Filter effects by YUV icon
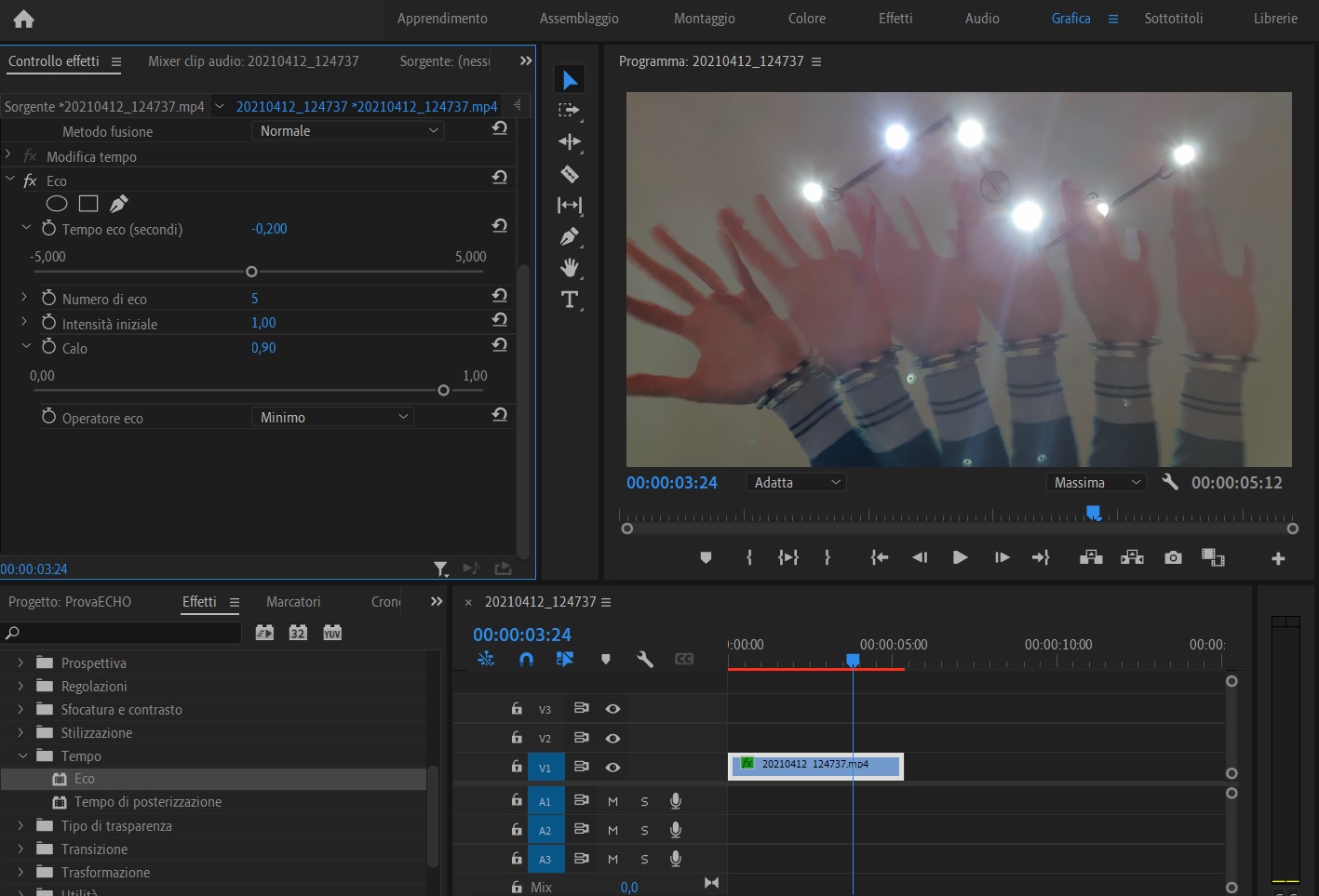Image resolution: width=1319 pixels, height=896 pixels. tap(332, 633)
